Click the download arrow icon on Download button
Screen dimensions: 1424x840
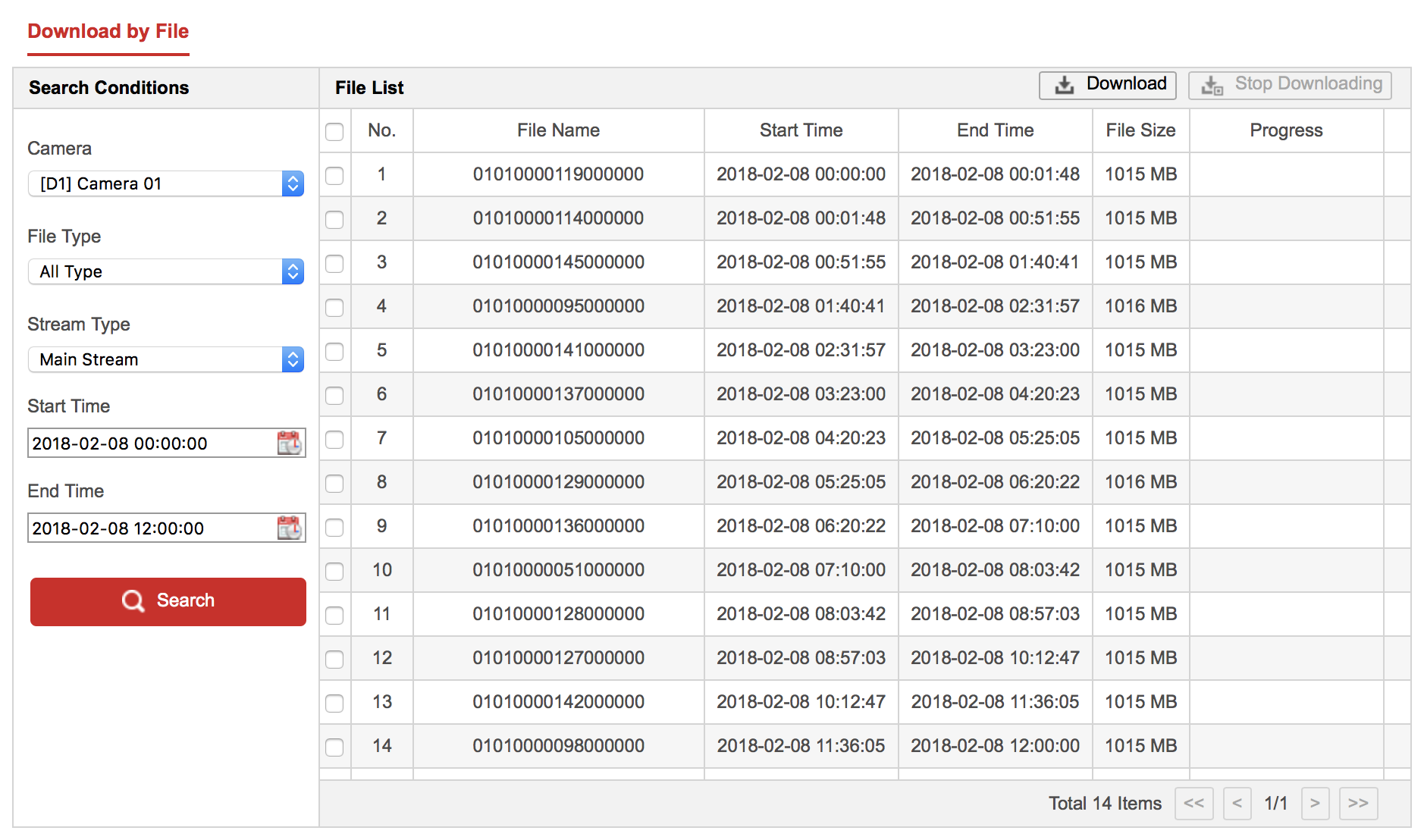point(1065,84)
